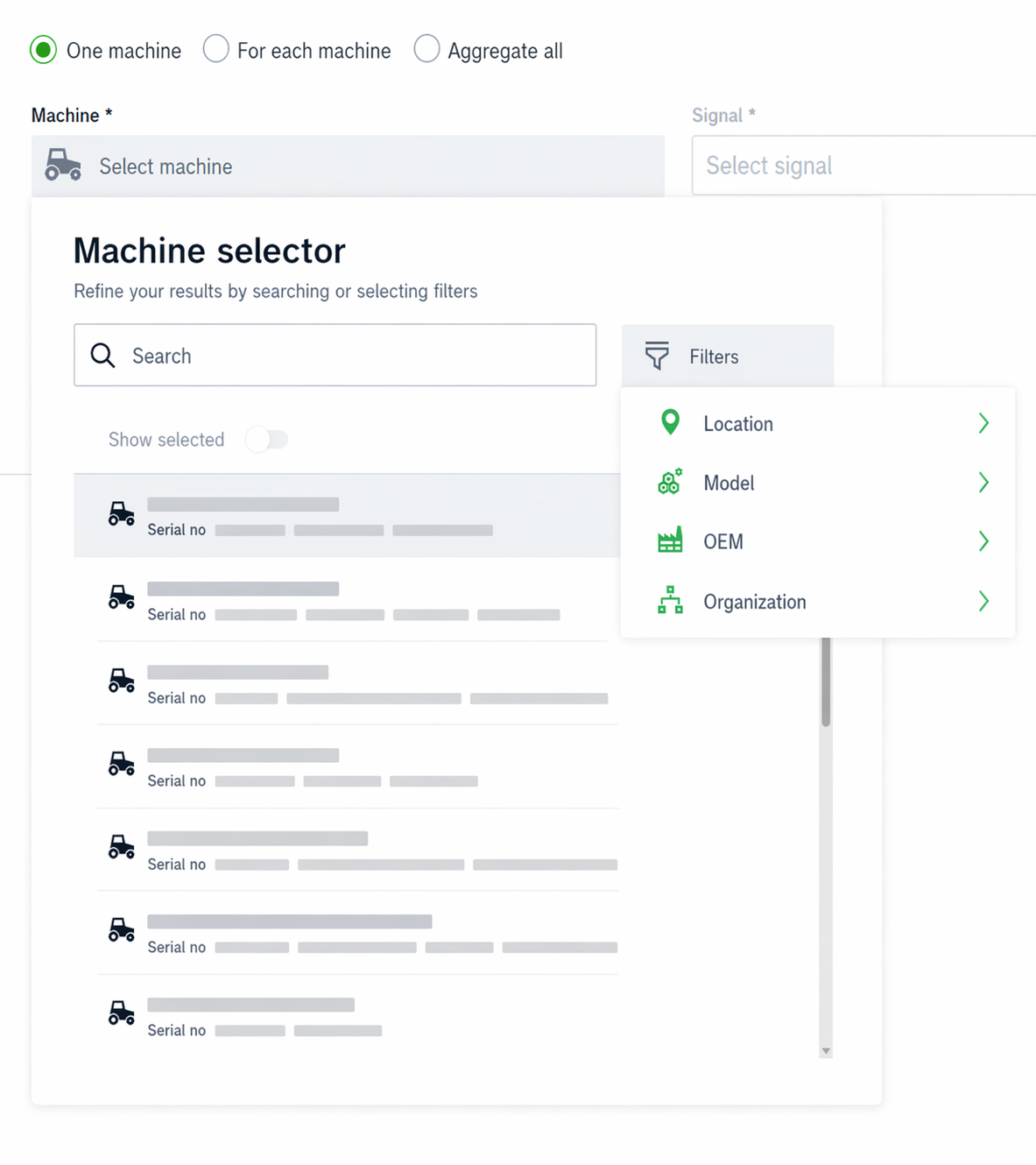Click the scrollbar down arrow

point(826,1050)
